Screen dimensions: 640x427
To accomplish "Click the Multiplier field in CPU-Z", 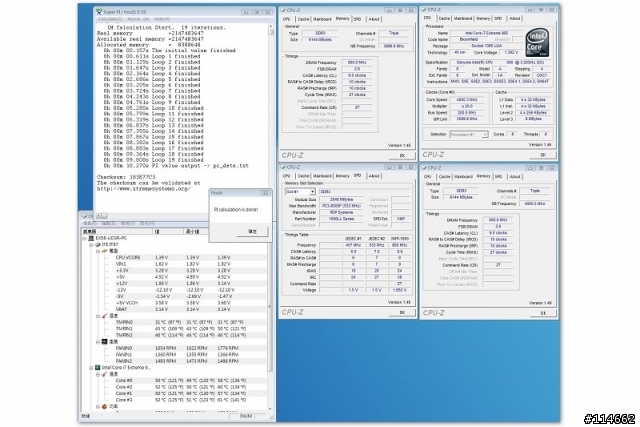I will (466, 106).
